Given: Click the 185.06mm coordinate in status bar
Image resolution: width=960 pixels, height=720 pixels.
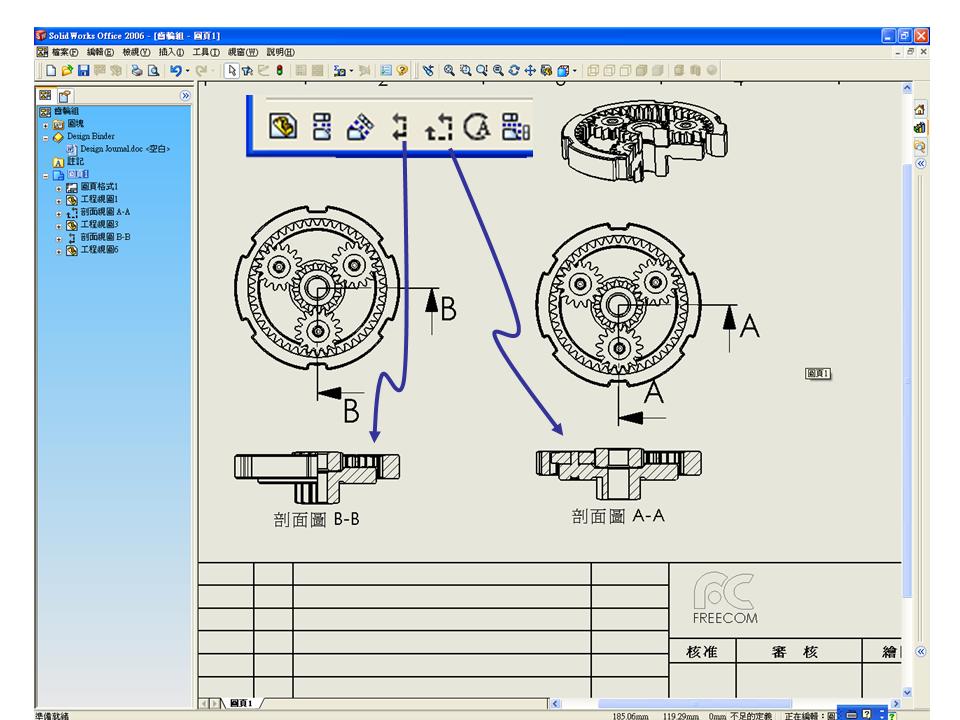Looking at the screenshot, I should 630,716.
